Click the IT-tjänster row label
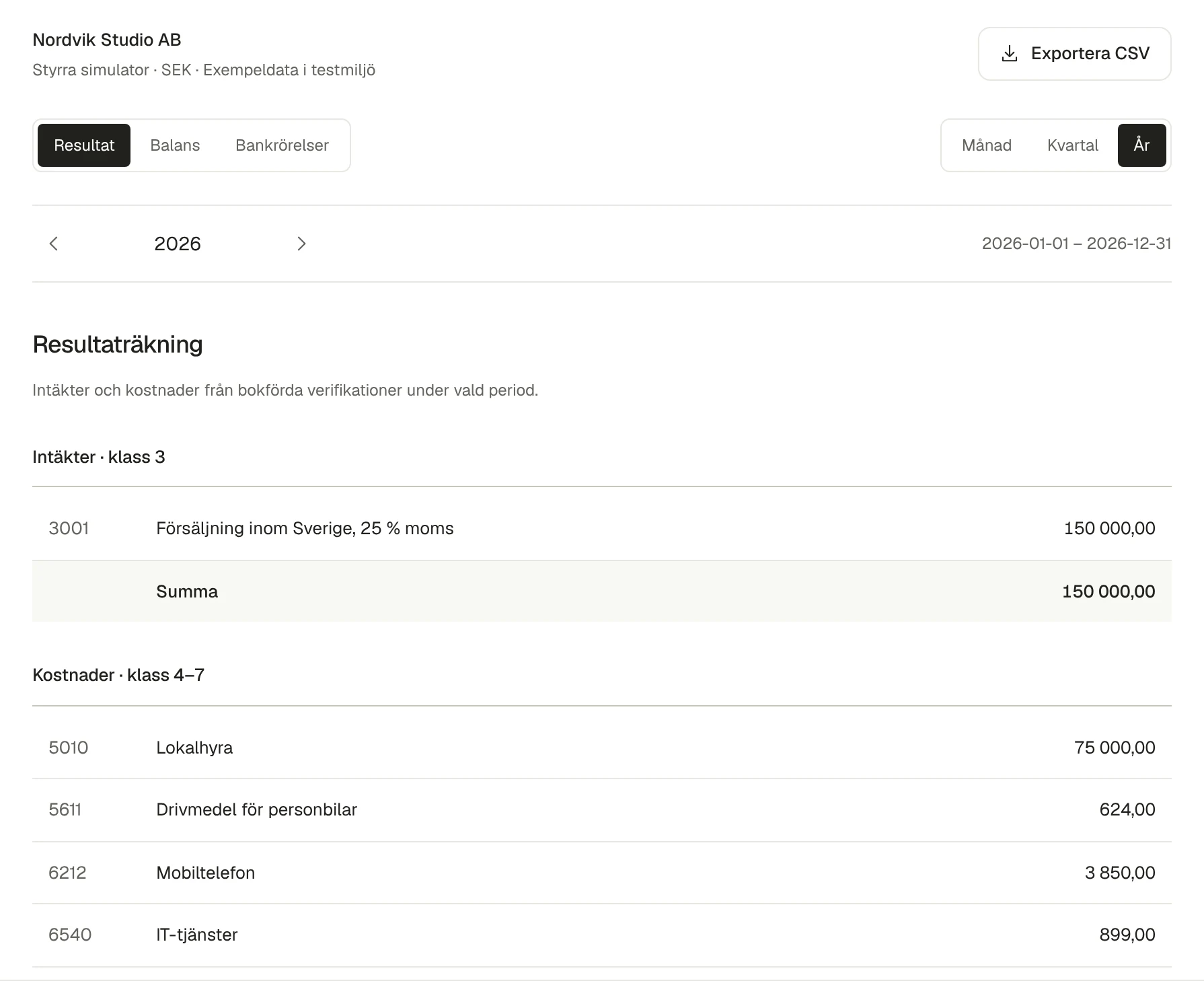 pyautogui.click(x=197, y=935)
